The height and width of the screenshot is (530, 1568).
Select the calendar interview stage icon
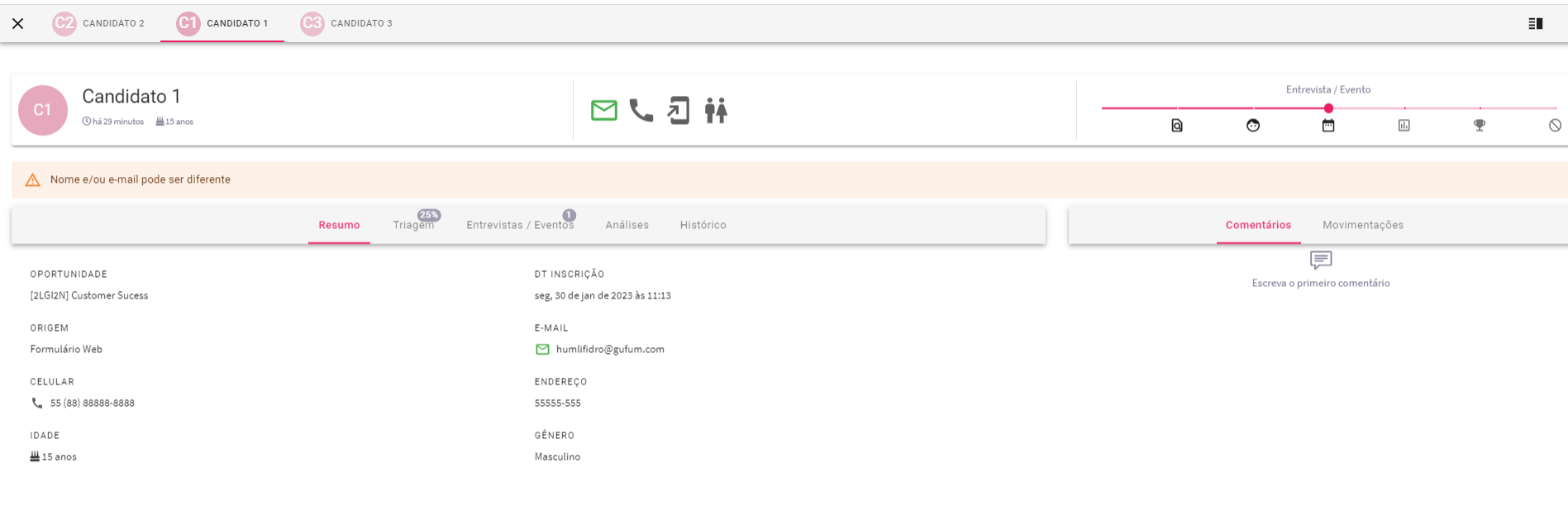click(x=1328, y=126)
